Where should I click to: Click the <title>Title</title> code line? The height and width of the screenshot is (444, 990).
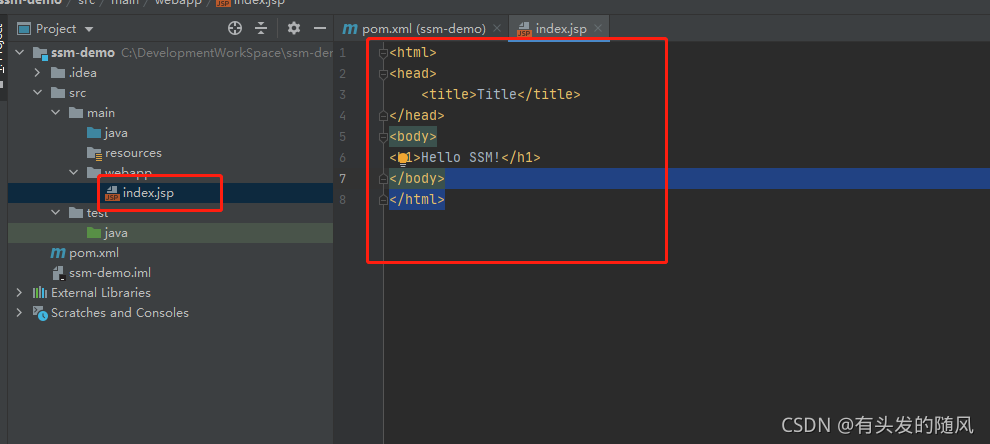501,95
